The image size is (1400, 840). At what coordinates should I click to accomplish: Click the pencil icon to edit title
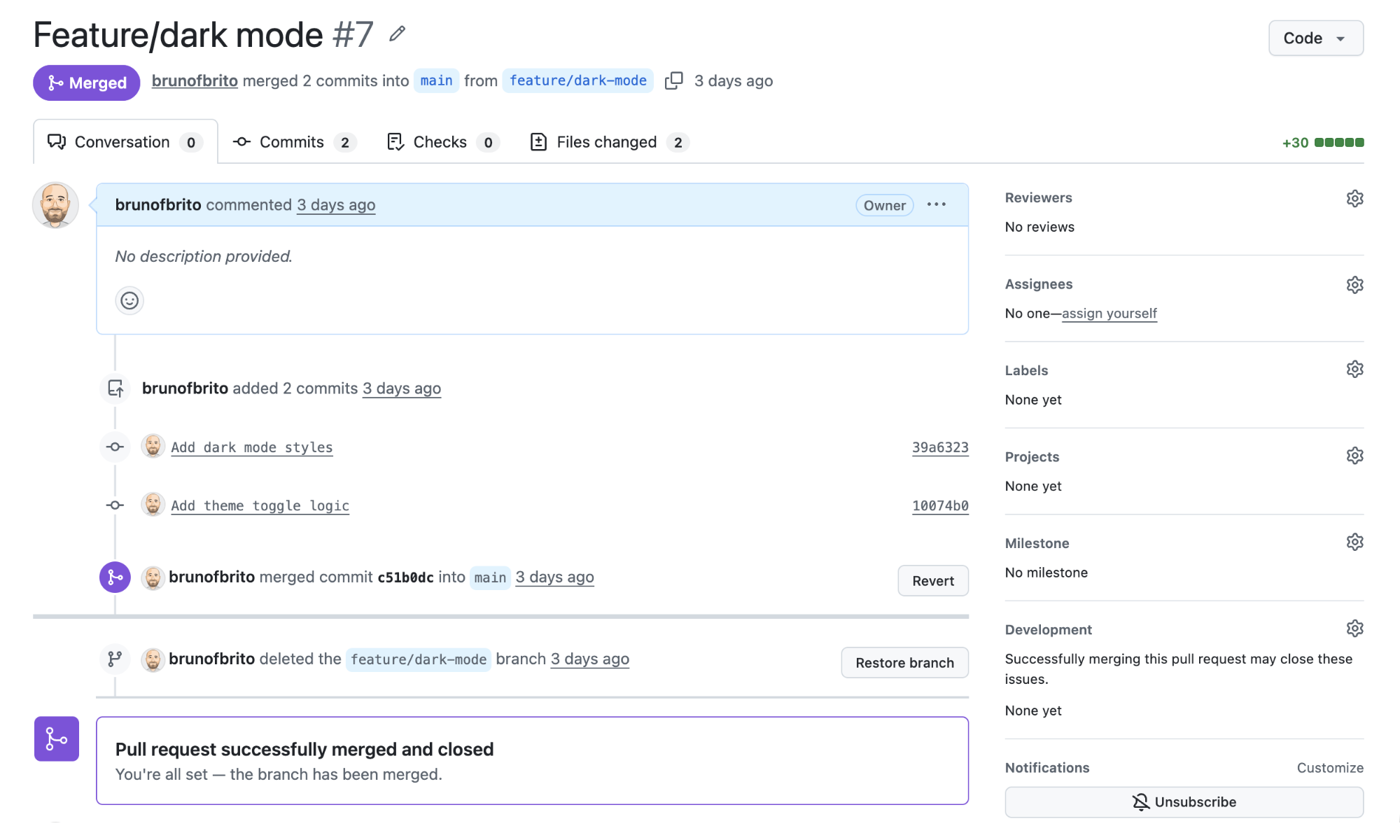point(398,34)
